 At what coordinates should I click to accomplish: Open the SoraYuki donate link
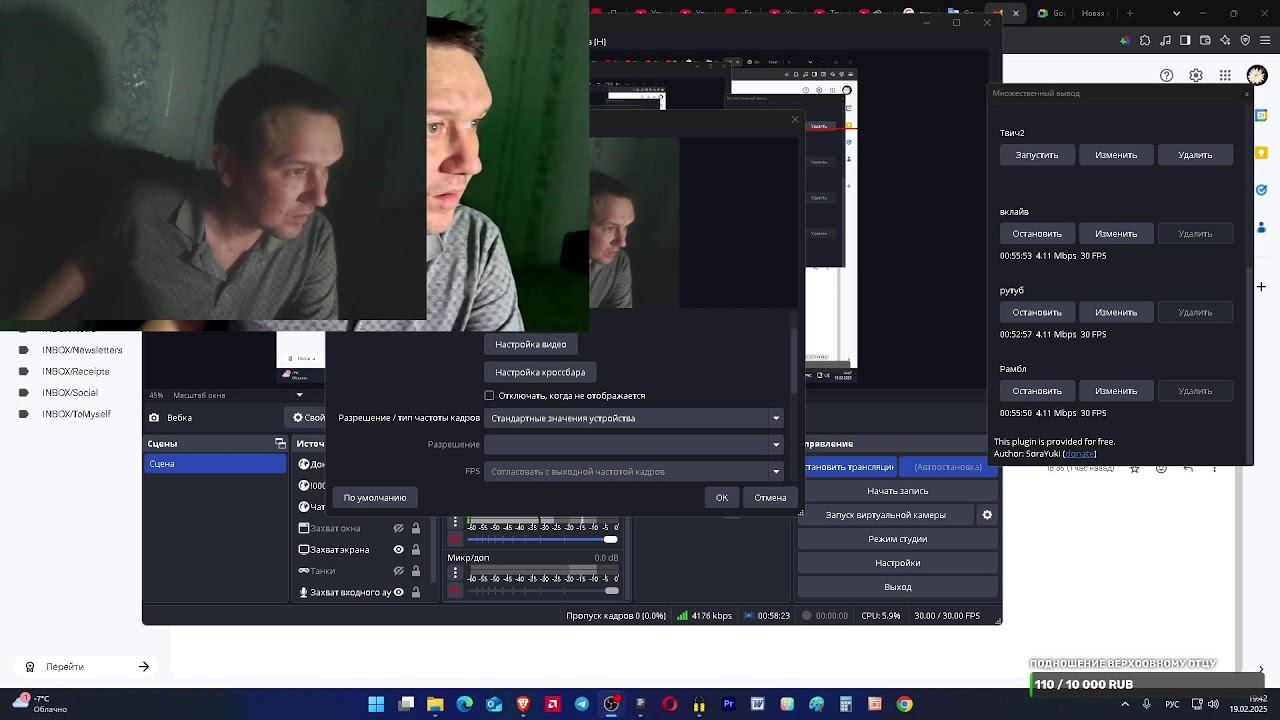point(1079,454)
